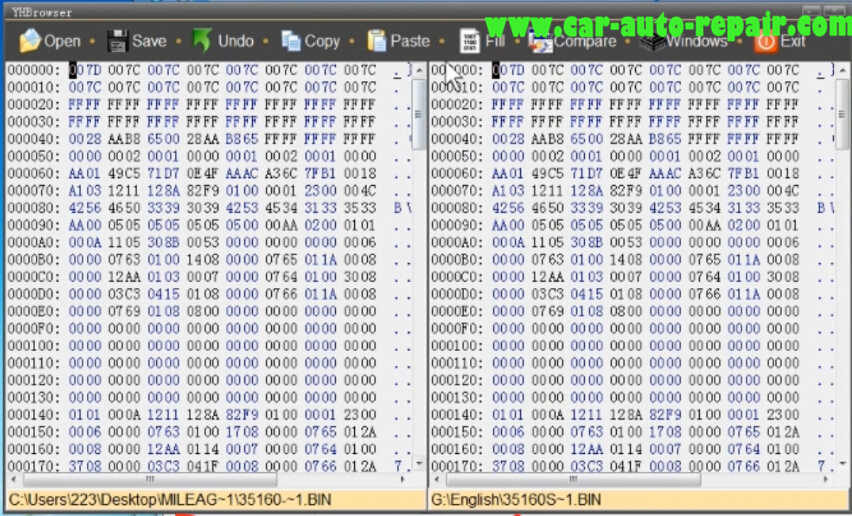Click address 0000C0 in the left pane
The image size is (852, 516).
[34, 277]
